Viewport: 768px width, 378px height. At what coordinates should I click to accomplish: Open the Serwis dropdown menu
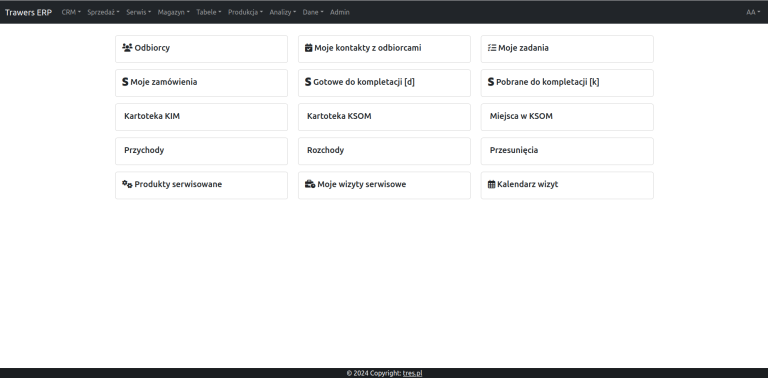(x=139, y=12)
